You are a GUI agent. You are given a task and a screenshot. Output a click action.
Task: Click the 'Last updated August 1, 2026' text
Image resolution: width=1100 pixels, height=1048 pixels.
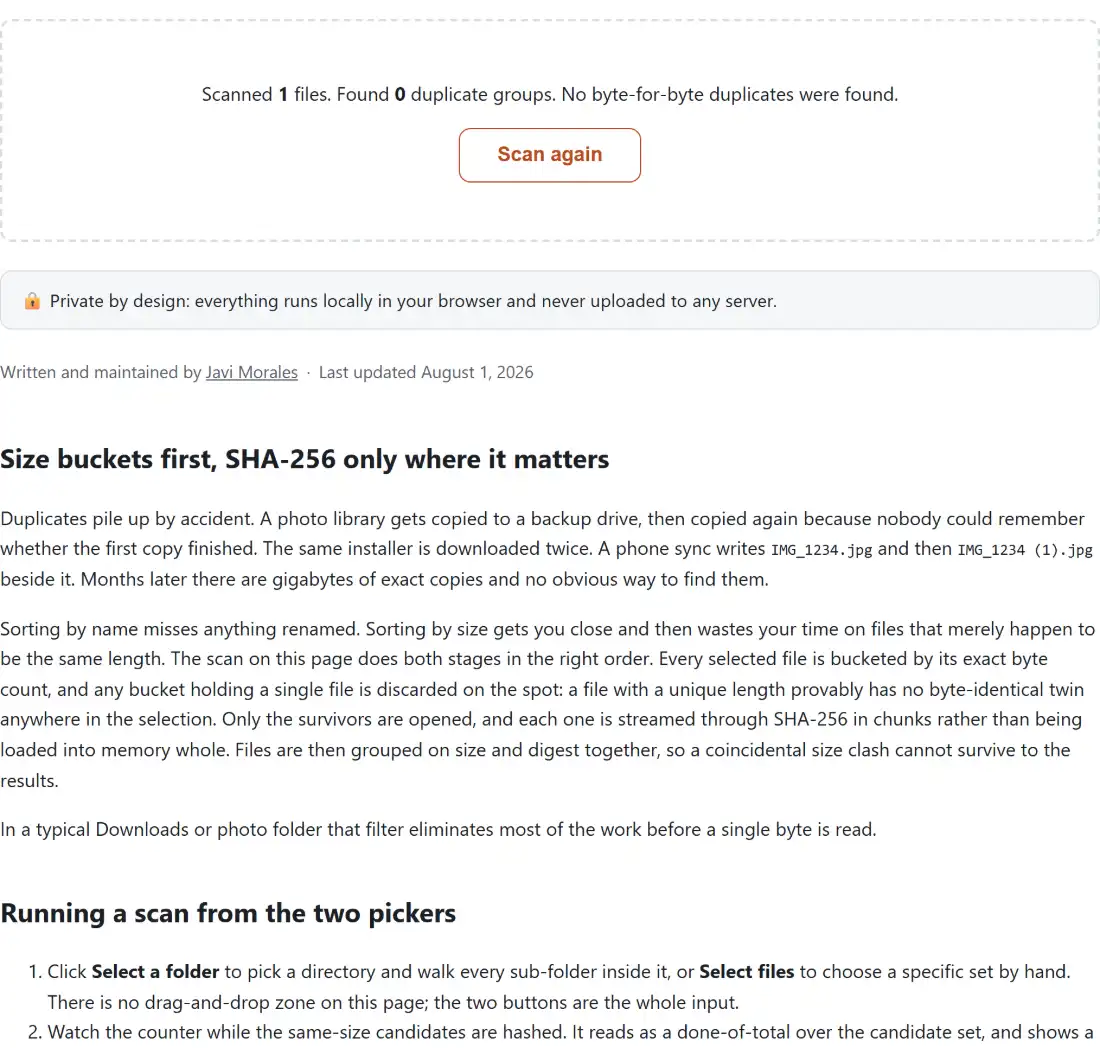click(x=426, y=372)
